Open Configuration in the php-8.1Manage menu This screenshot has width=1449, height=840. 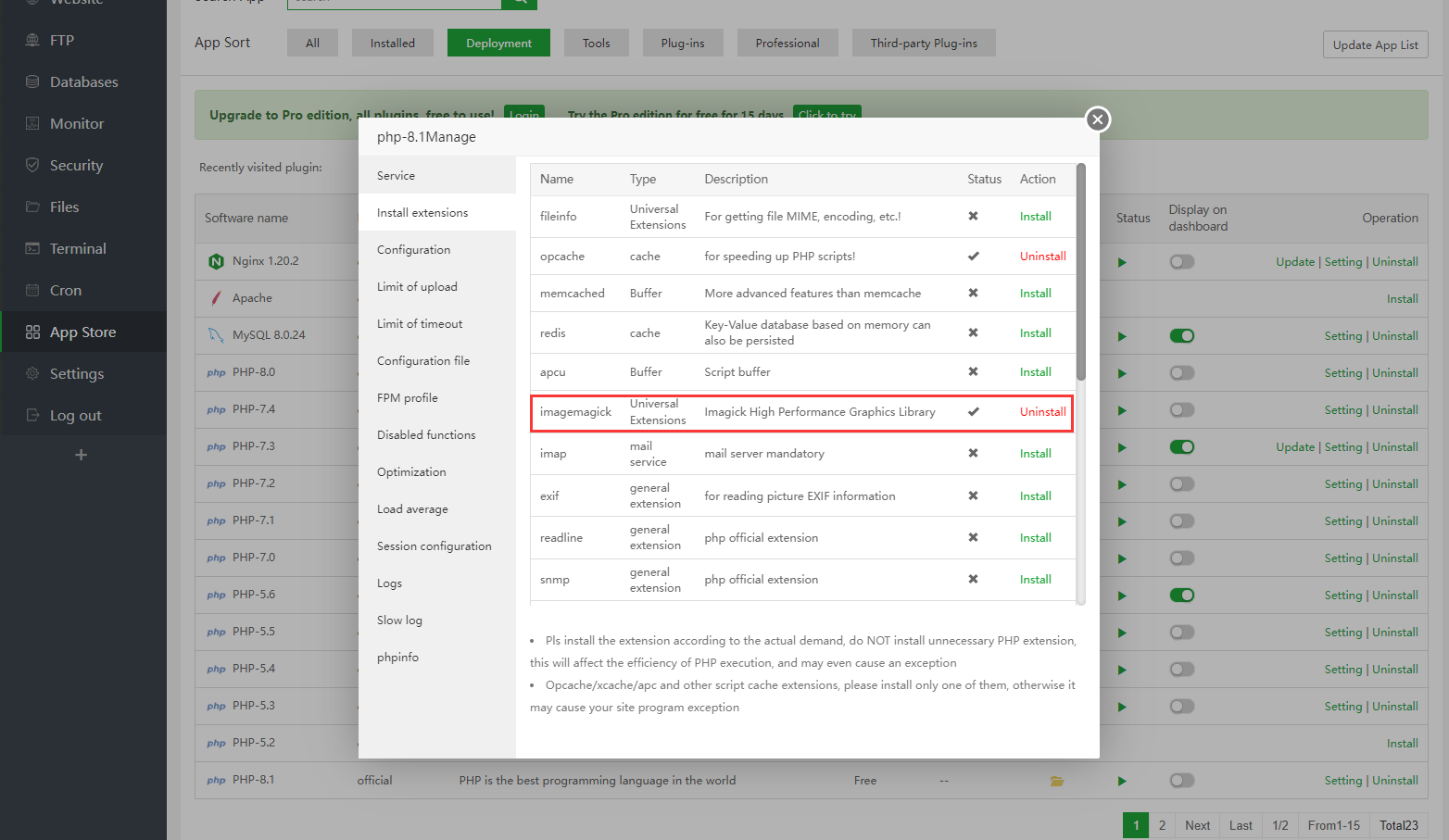coord(413,249)
